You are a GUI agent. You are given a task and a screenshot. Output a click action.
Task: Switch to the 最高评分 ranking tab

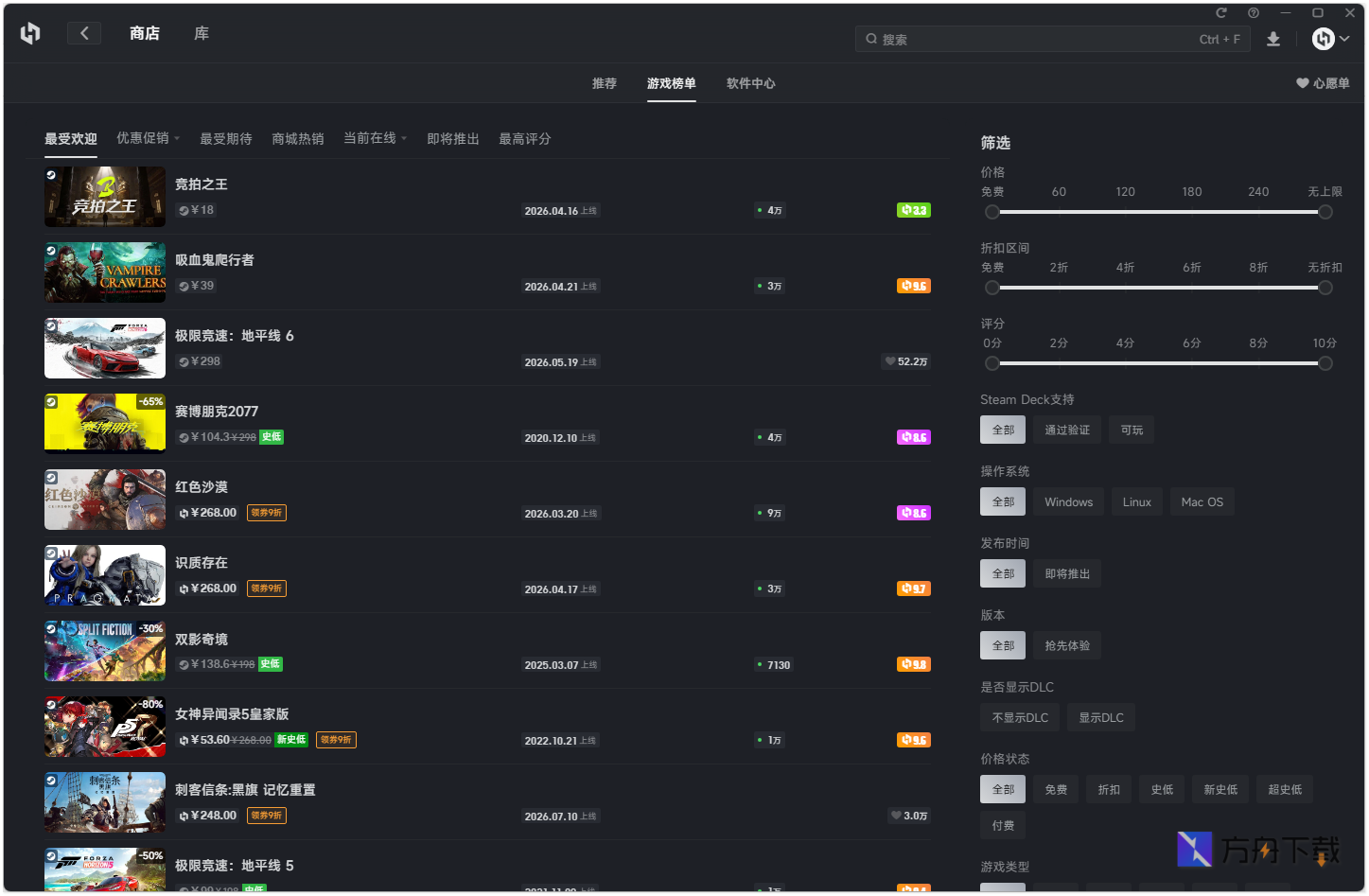(524, 139)
